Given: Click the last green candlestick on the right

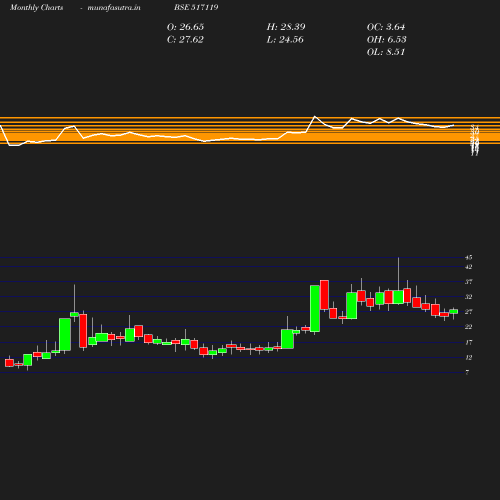Looking at the screenshot, I should [x=454, y=312].
